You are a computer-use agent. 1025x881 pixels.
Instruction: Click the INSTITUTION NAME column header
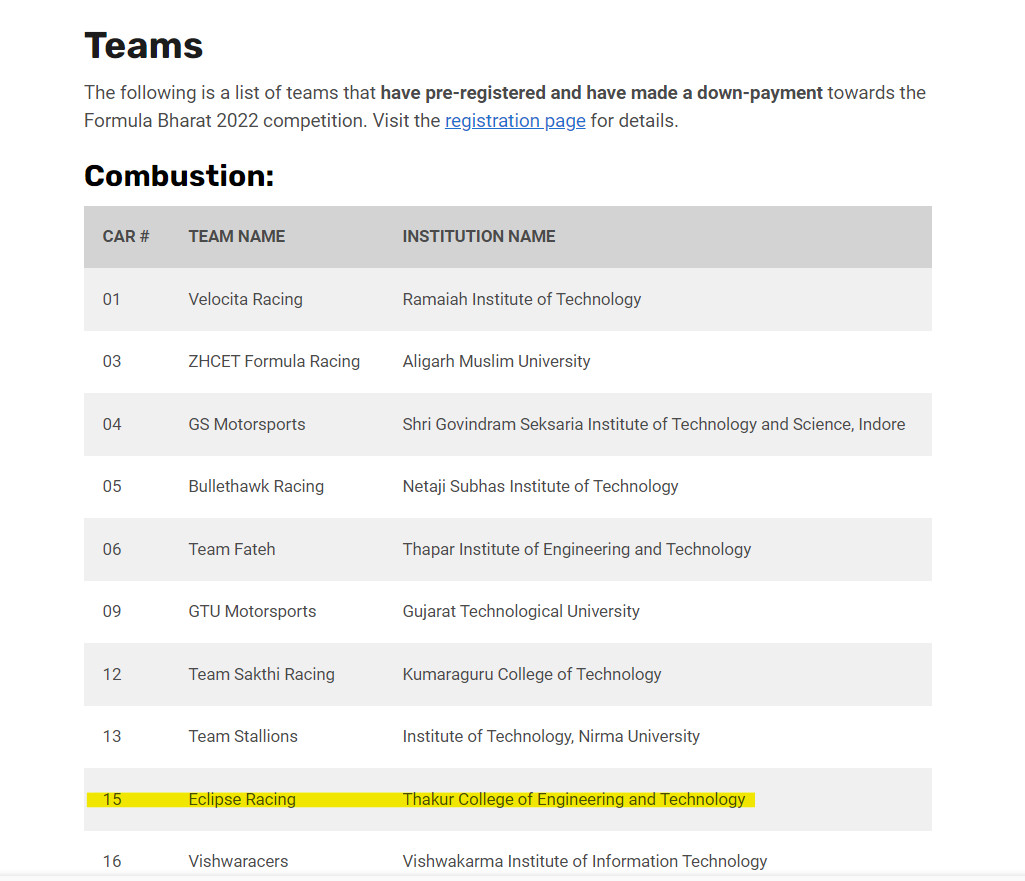[479, 237]
